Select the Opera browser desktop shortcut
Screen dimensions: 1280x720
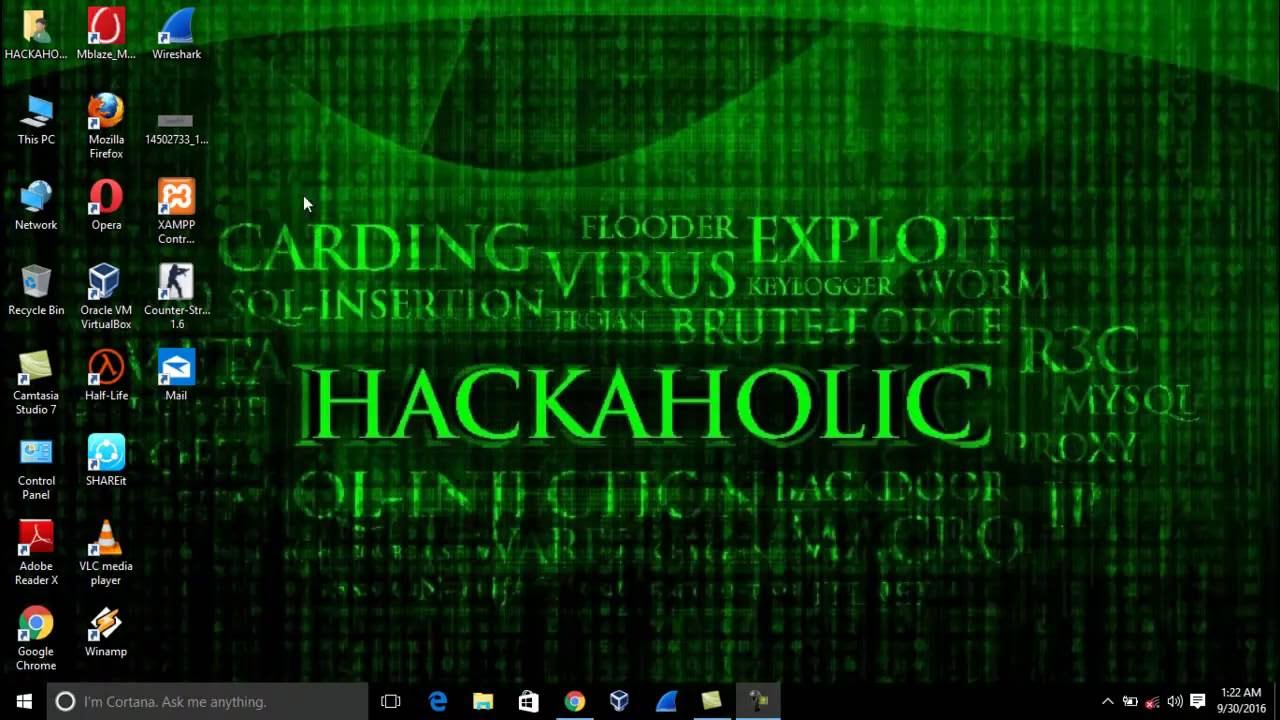[106, 205]
